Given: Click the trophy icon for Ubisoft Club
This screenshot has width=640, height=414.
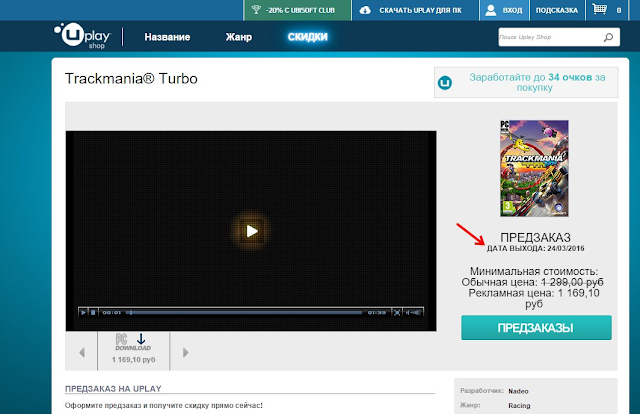Looking at the screenshot, I should (256, 10).
